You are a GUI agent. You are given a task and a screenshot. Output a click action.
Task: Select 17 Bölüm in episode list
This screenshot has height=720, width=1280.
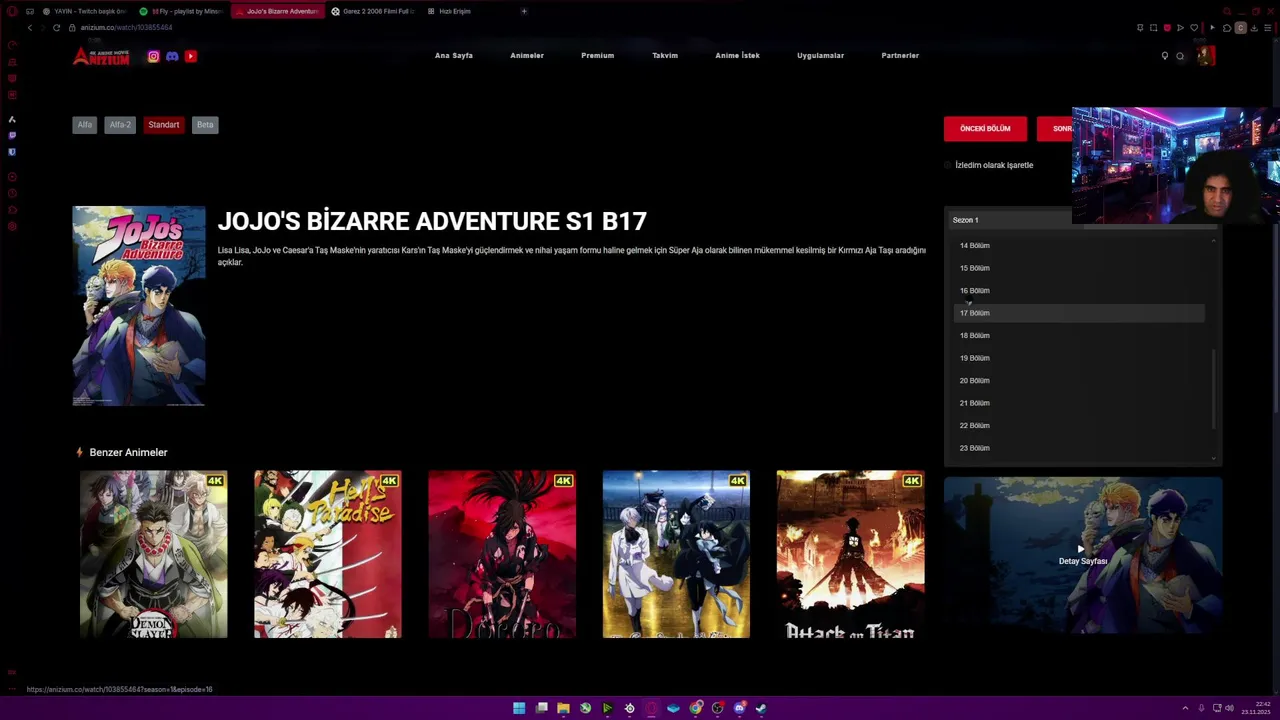(1079, 313)
